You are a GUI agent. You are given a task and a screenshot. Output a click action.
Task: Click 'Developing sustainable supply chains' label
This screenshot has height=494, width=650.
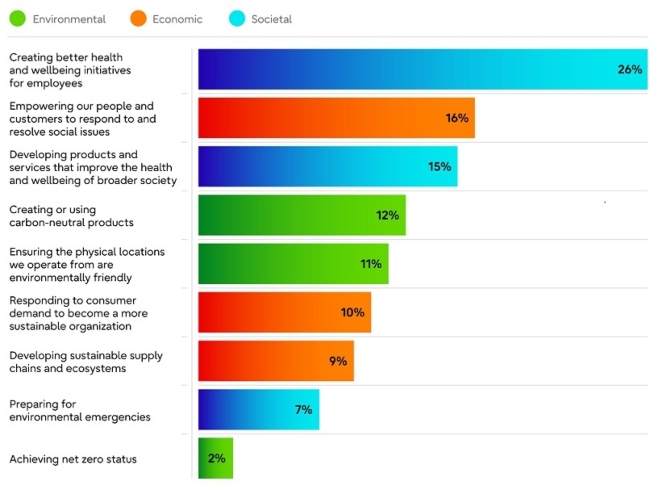86,362
